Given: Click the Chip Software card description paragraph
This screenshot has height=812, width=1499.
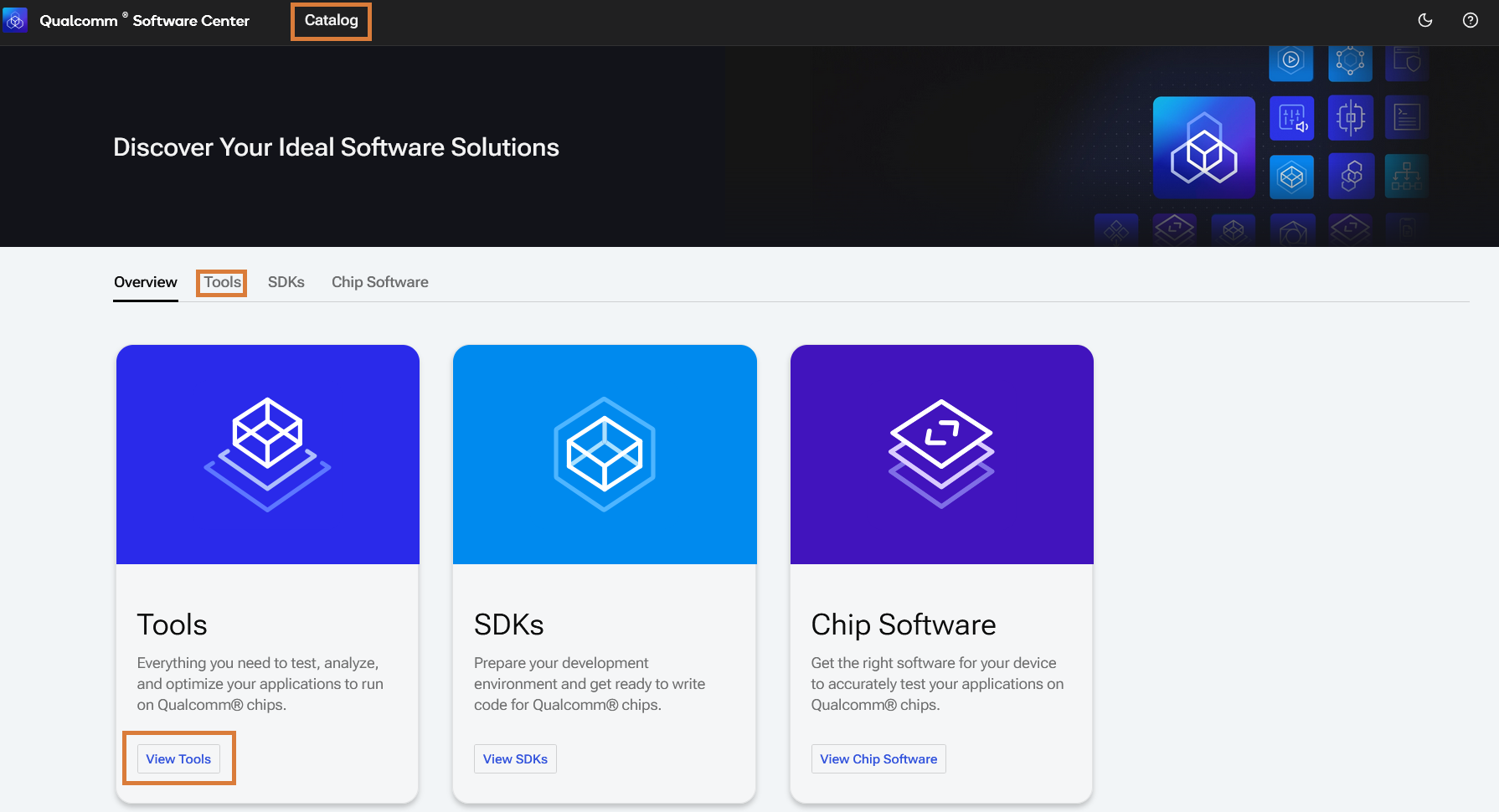Looking at the screenshot, I should pyautogui.click(x=937, y=684).
